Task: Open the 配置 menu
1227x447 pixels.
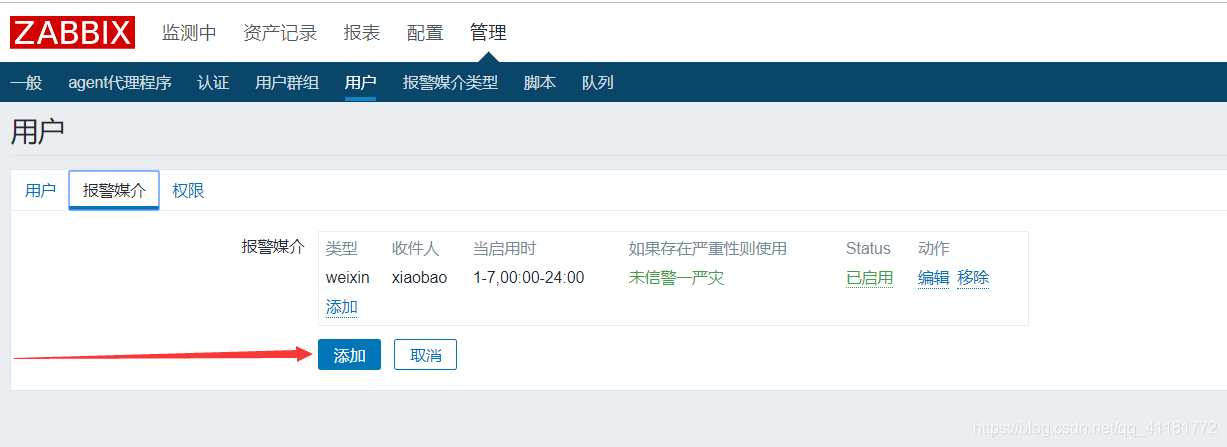Action: tap(425, 33)
